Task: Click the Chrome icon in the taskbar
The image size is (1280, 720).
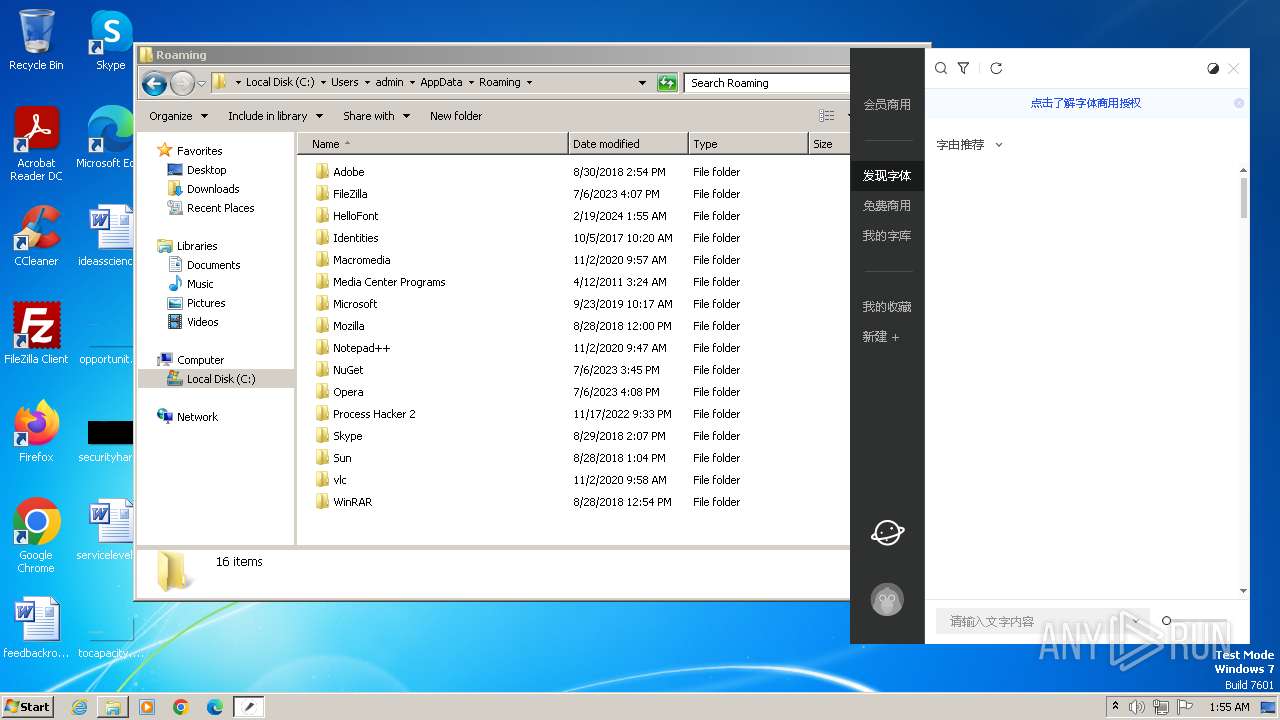Action: (x=181, y=707)
